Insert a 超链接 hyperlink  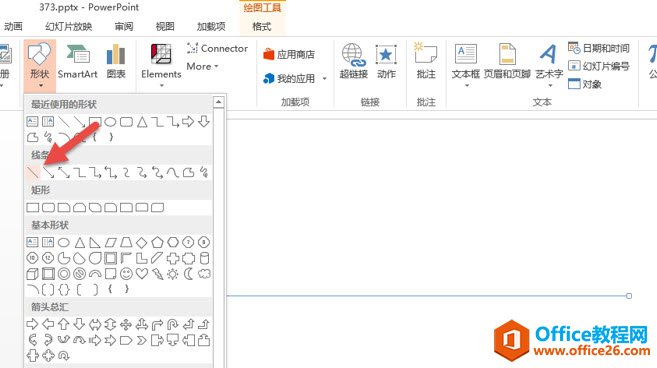(x=354, y=61)
